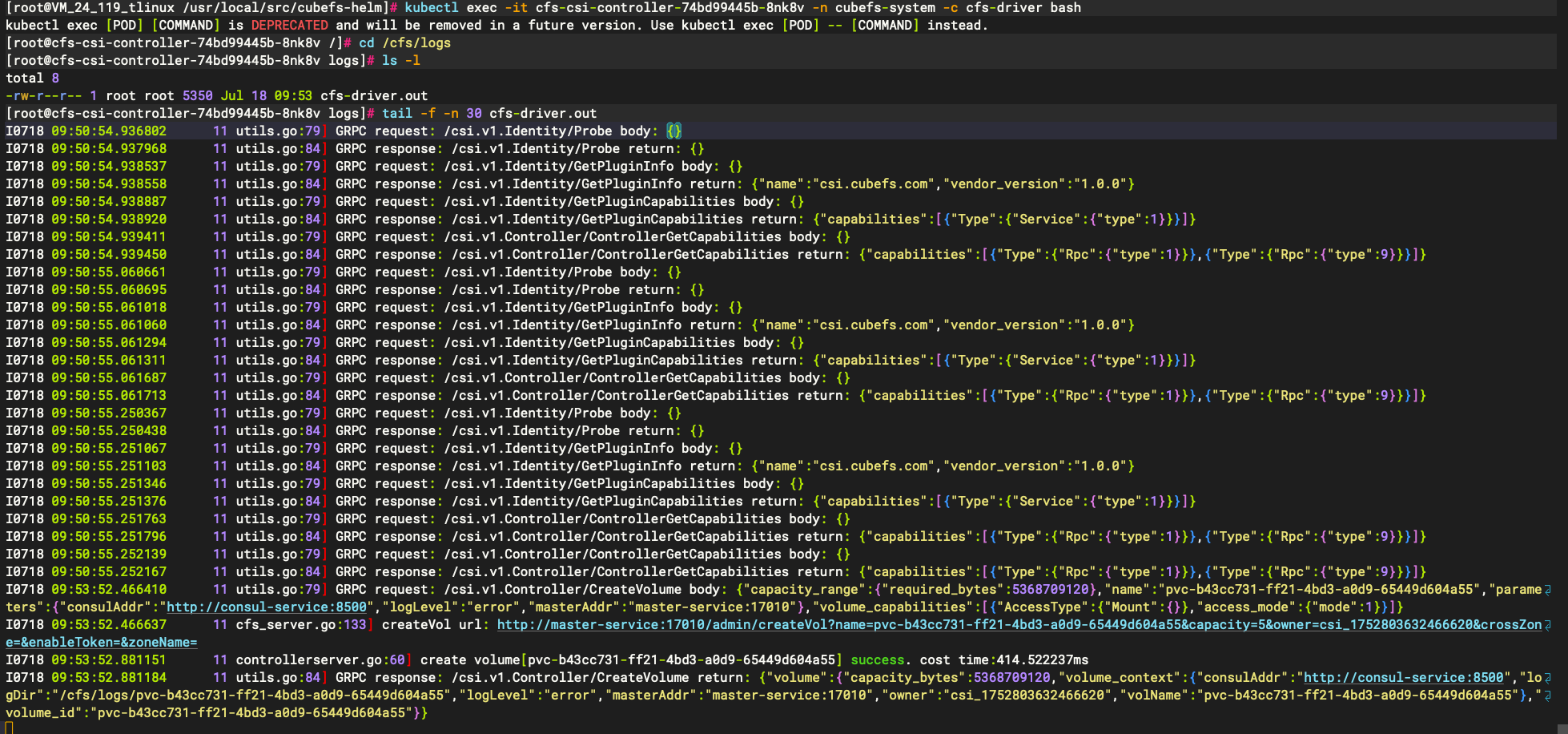The height and width of the screenshot is (734, 1568).
Task: Click vendor_version on the 09:50:55.061060 line
Action: 1004,325
